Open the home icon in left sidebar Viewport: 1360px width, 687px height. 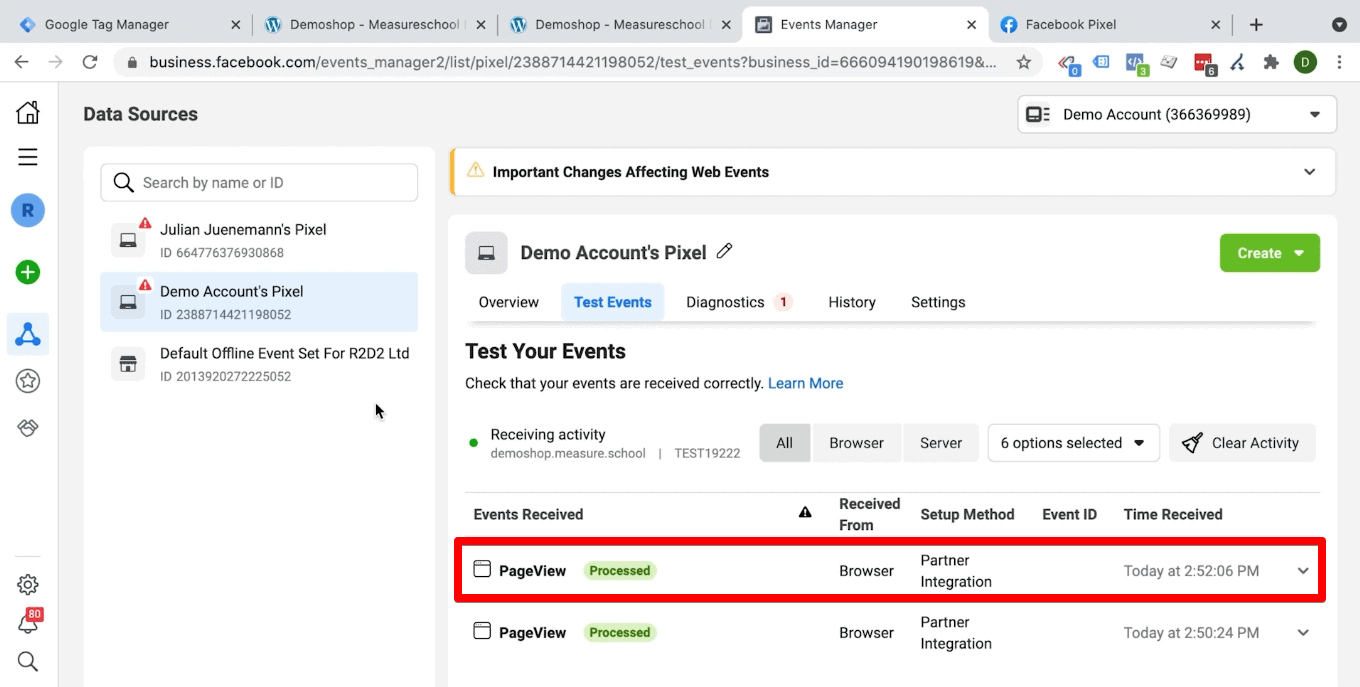point(27,111)
